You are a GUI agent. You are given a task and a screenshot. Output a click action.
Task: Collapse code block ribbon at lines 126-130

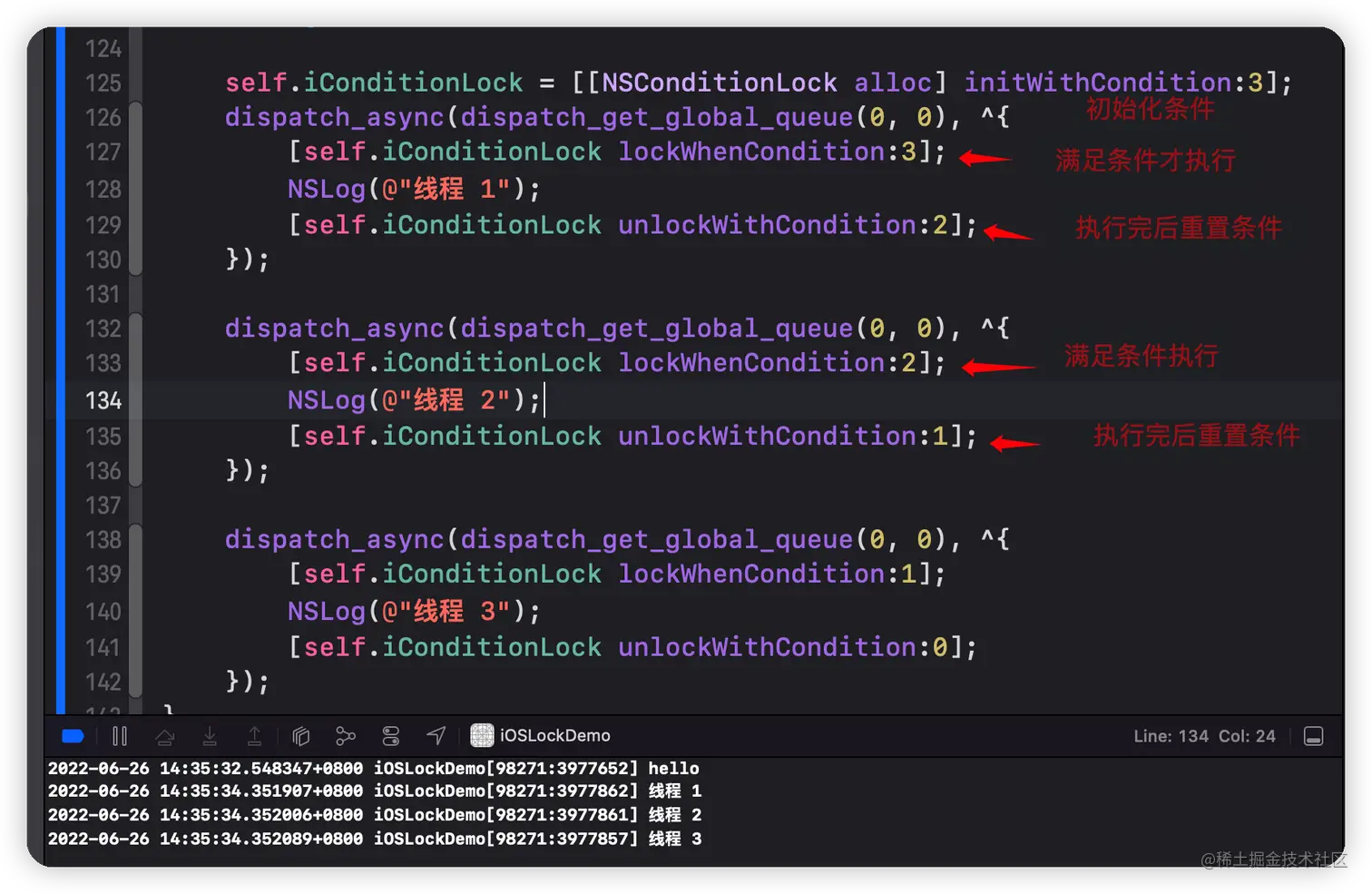click(136, 188)
